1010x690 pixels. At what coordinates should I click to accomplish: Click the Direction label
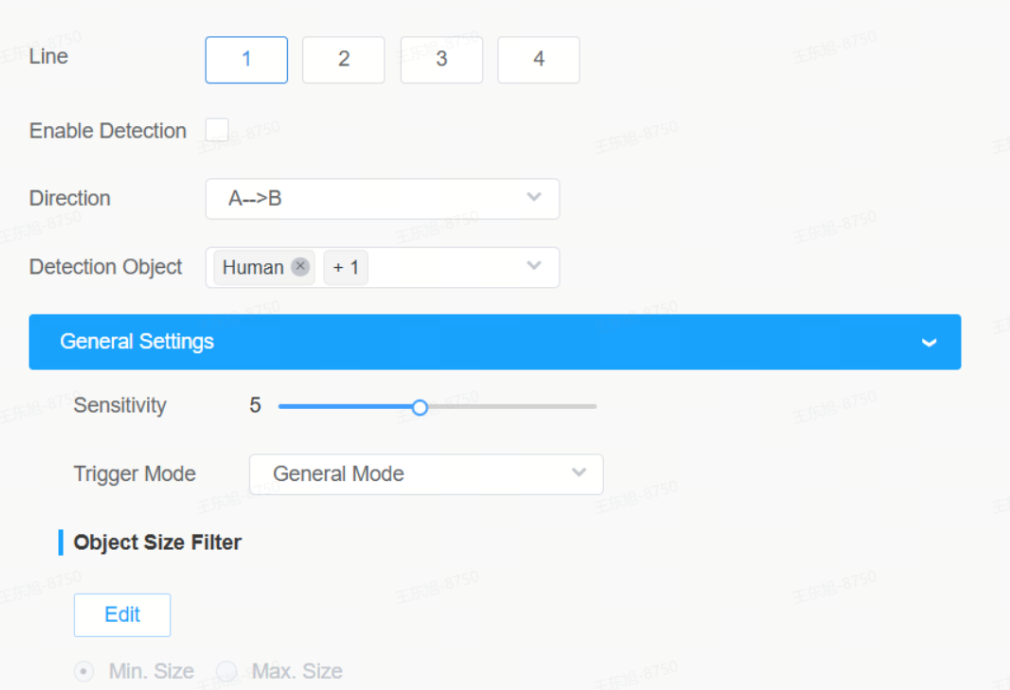pos(70,198)
